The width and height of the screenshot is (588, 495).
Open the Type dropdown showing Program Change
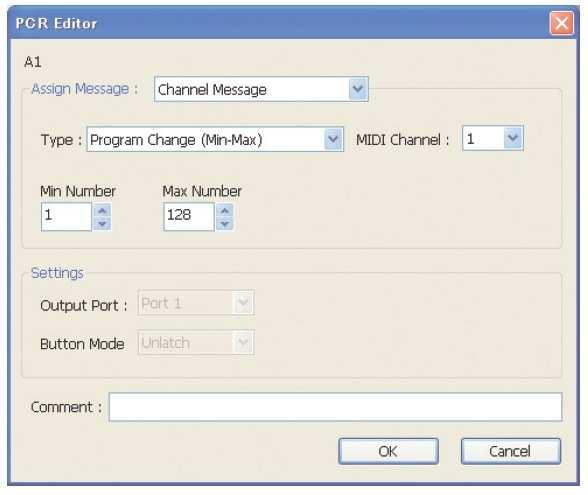coord(215,139)
